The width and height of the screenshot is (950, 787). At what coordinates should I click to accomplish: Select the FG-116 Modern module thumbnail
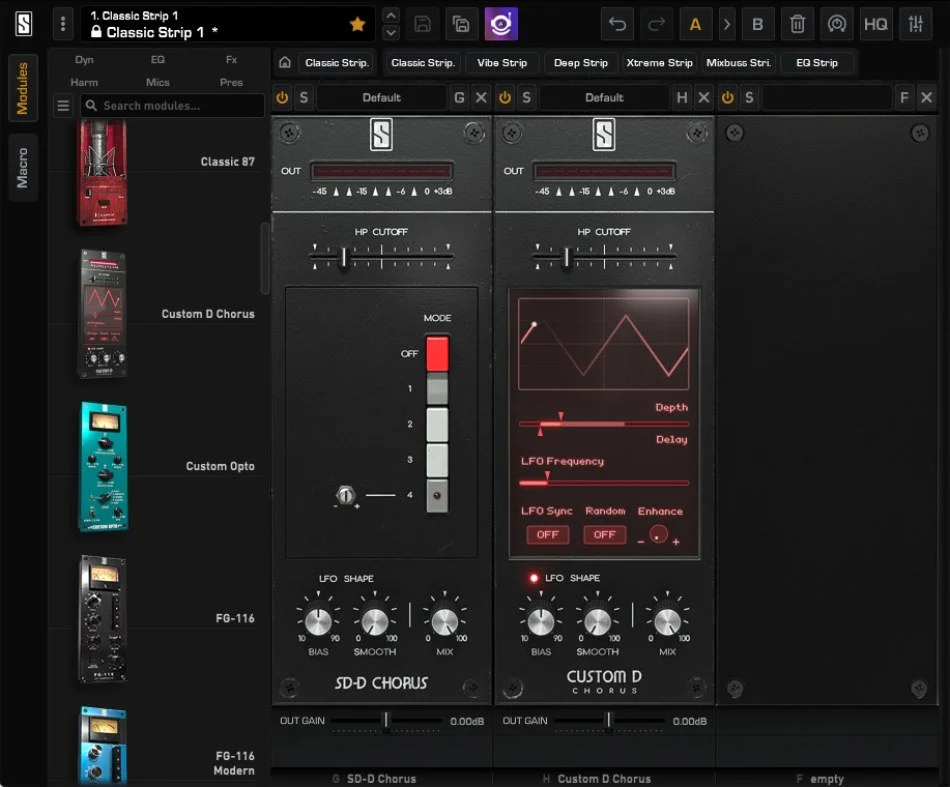(103, 746)
